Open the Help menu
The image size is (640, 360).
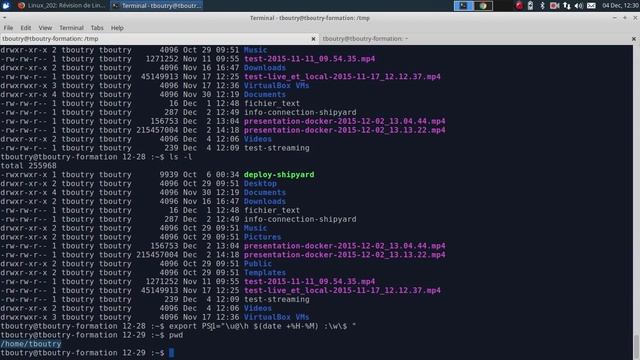tap(117, 28)
